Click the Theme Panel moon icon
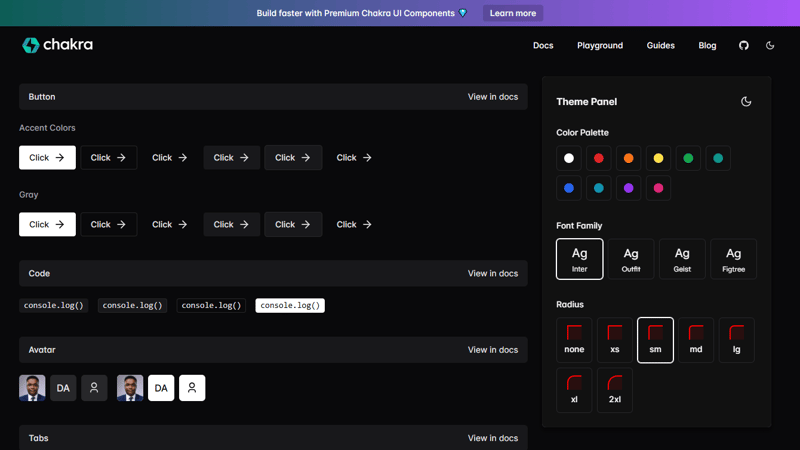800x450 pixels. point(746,101)
